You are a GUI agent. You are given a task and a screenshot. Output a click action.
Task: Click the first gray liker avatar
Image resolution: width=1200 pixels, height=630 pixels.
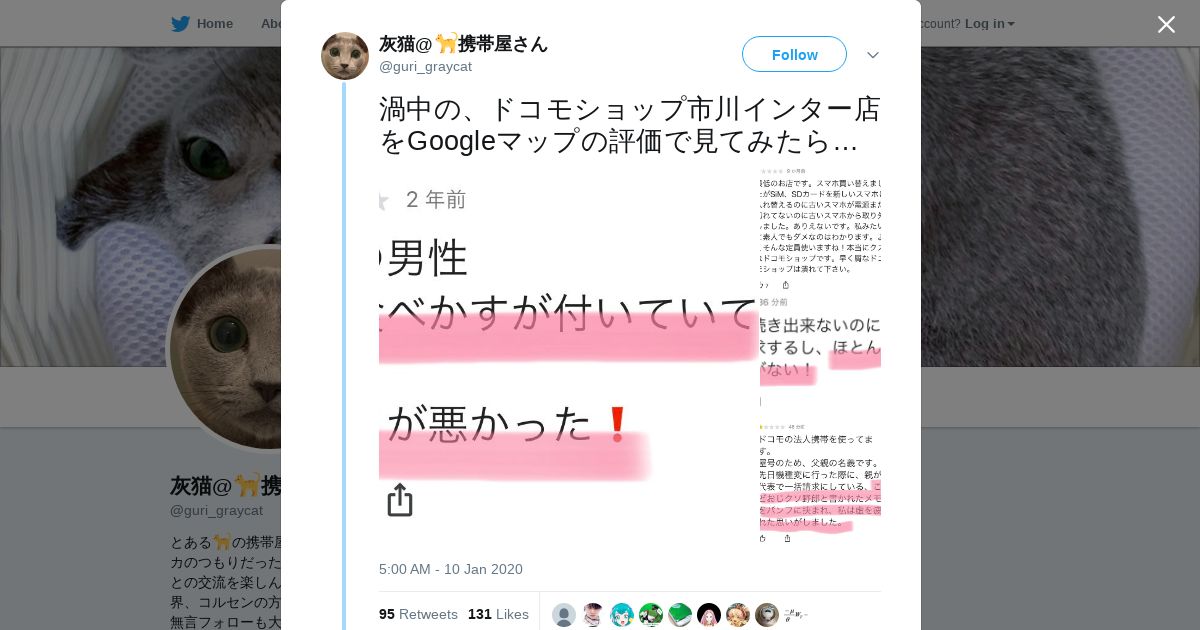564,615
